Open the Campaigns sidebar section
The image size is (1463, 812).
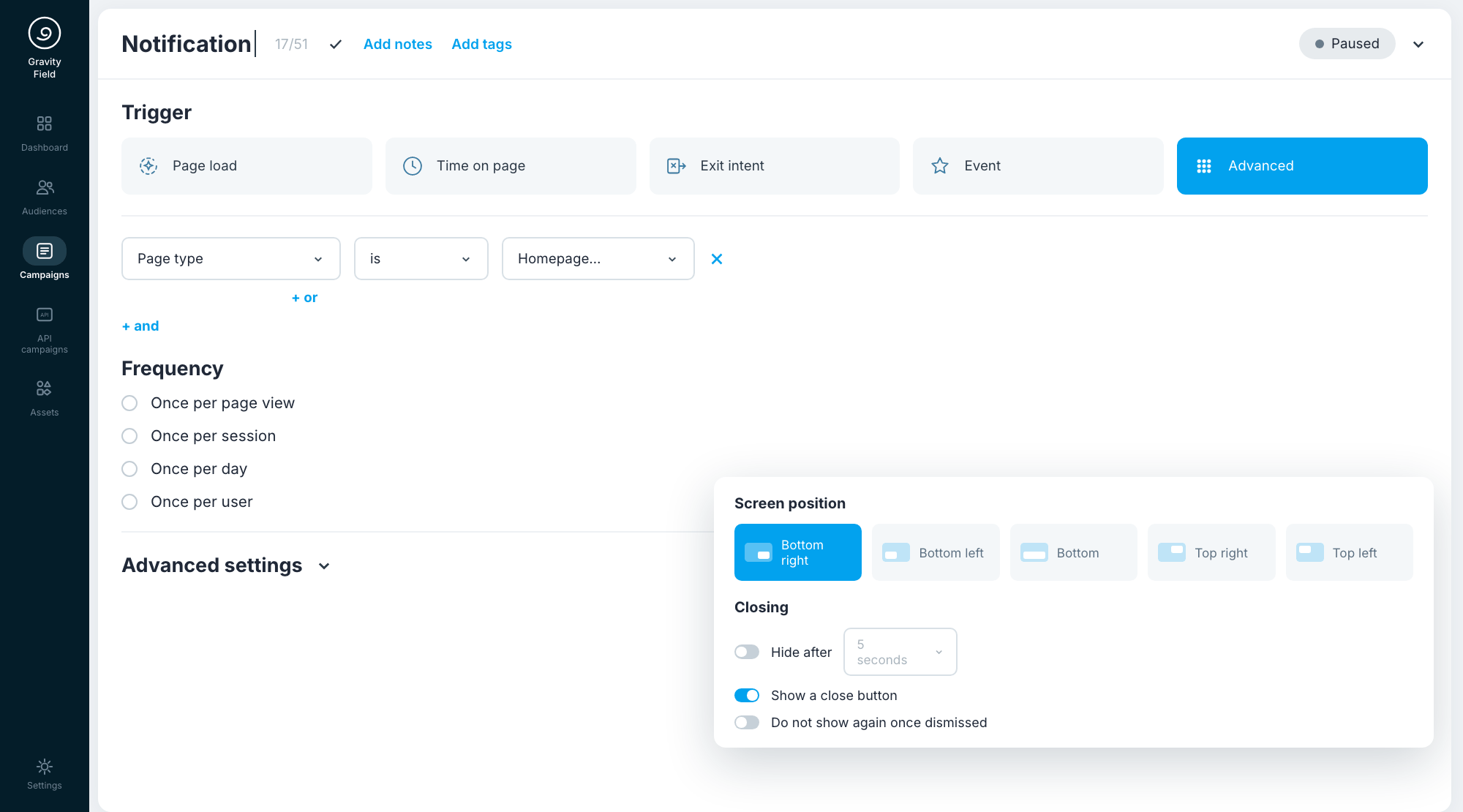45,259
